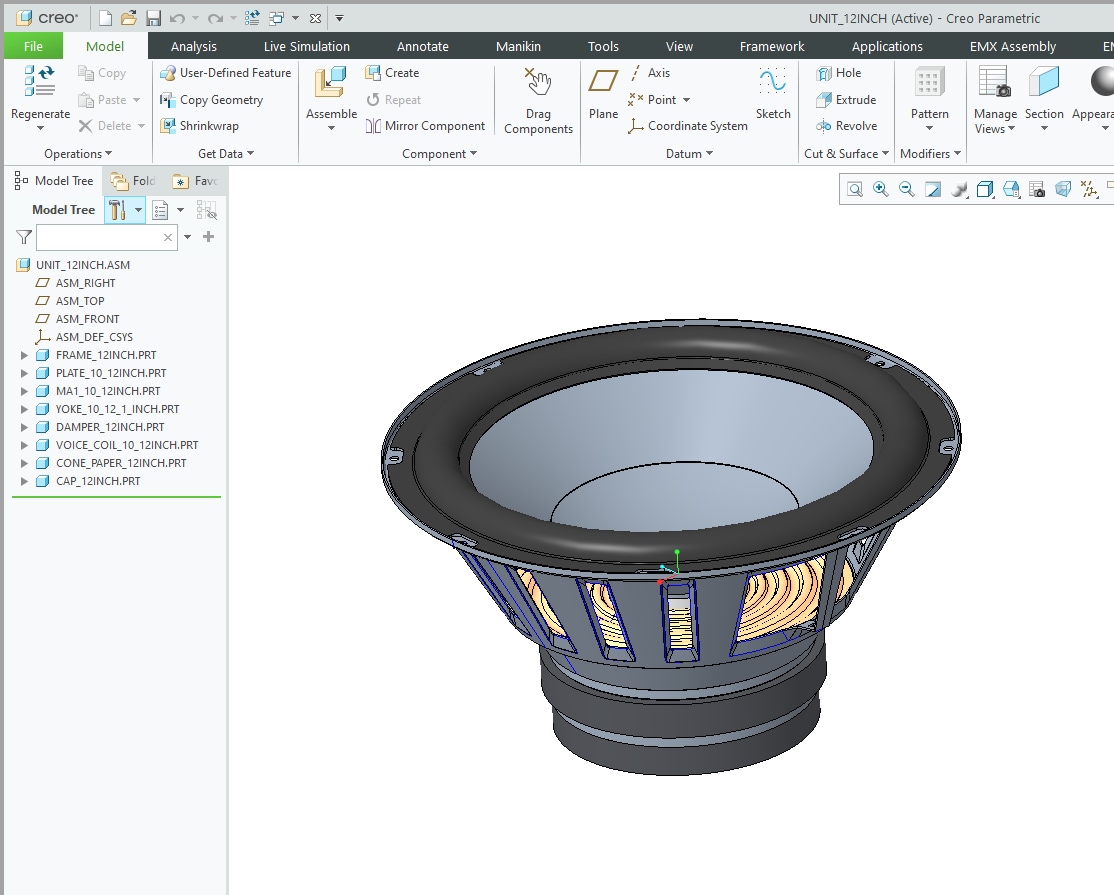This screenshot has height=895, width=1114.
Task: Switch to the Folder browser tab
Action: (x=134, y=181)
